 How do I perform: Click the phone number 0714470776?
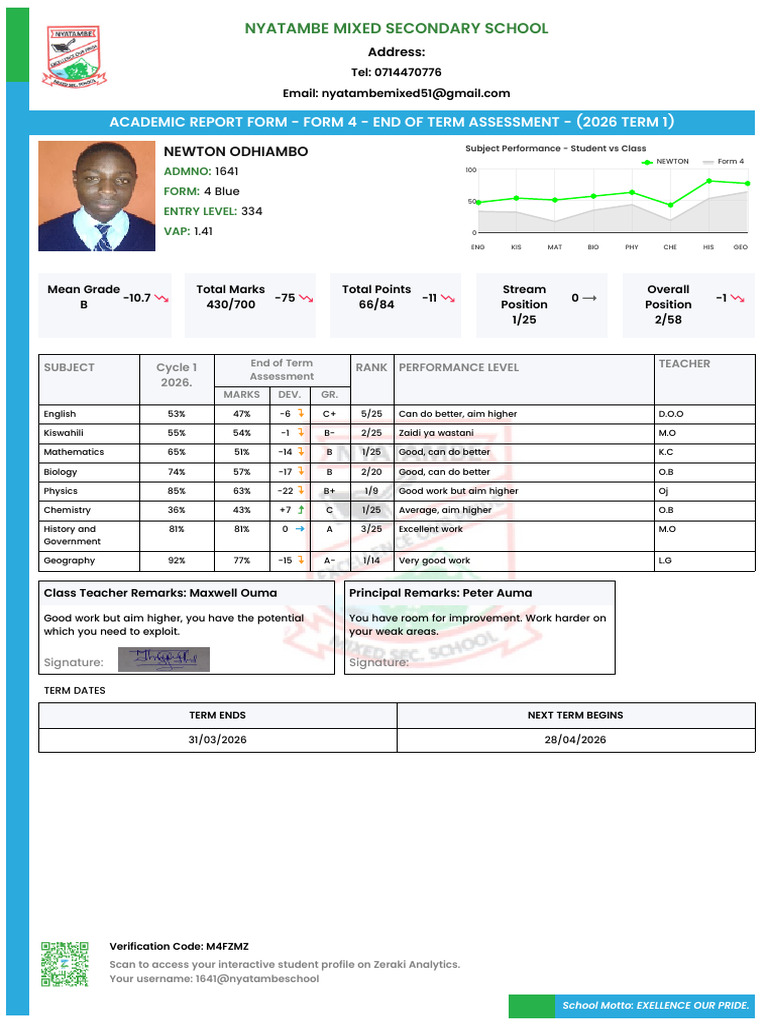click(408, 72)
